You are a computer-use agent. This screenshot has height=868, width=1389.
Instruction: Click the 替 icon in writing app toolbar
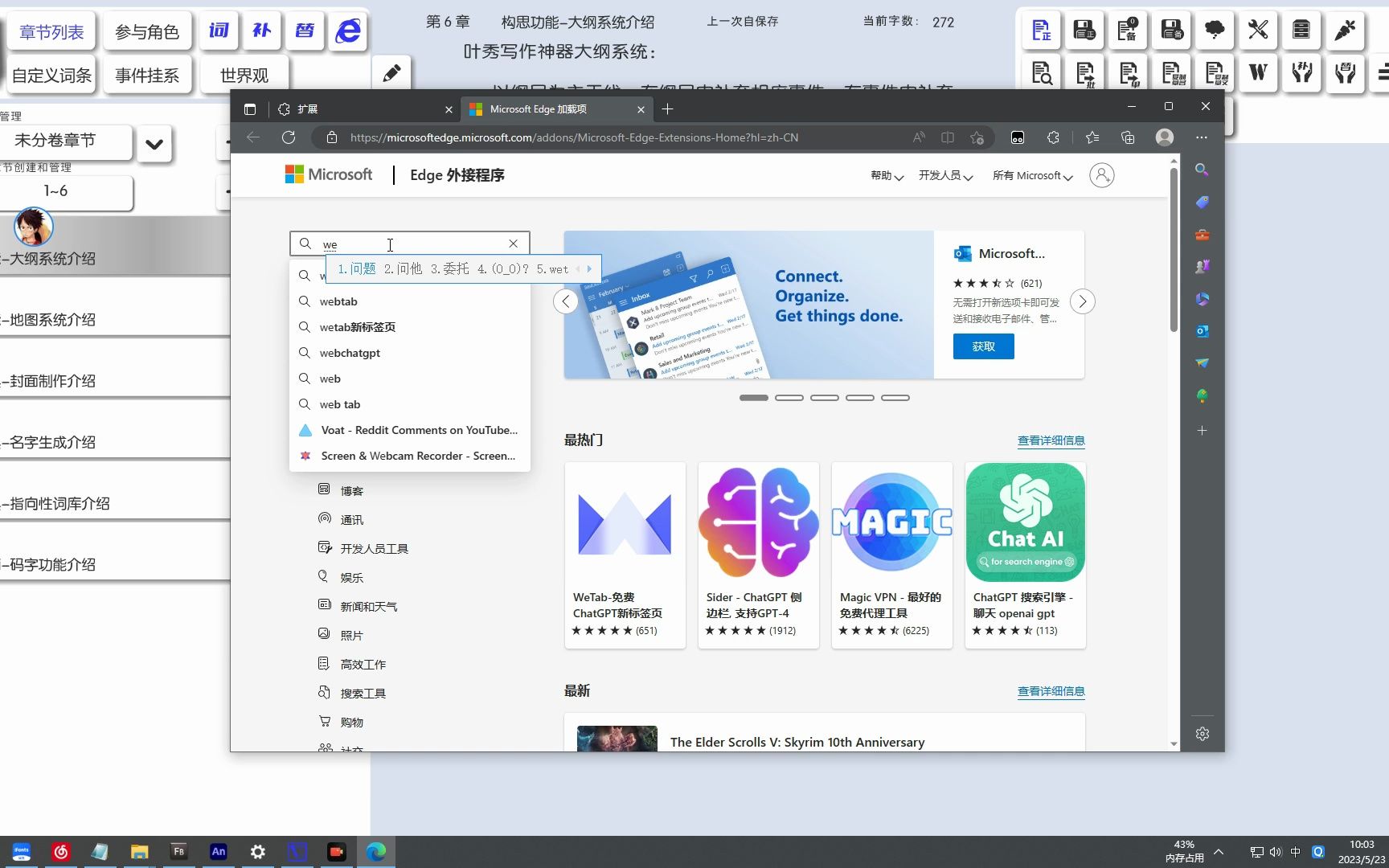tap(305, 31)
